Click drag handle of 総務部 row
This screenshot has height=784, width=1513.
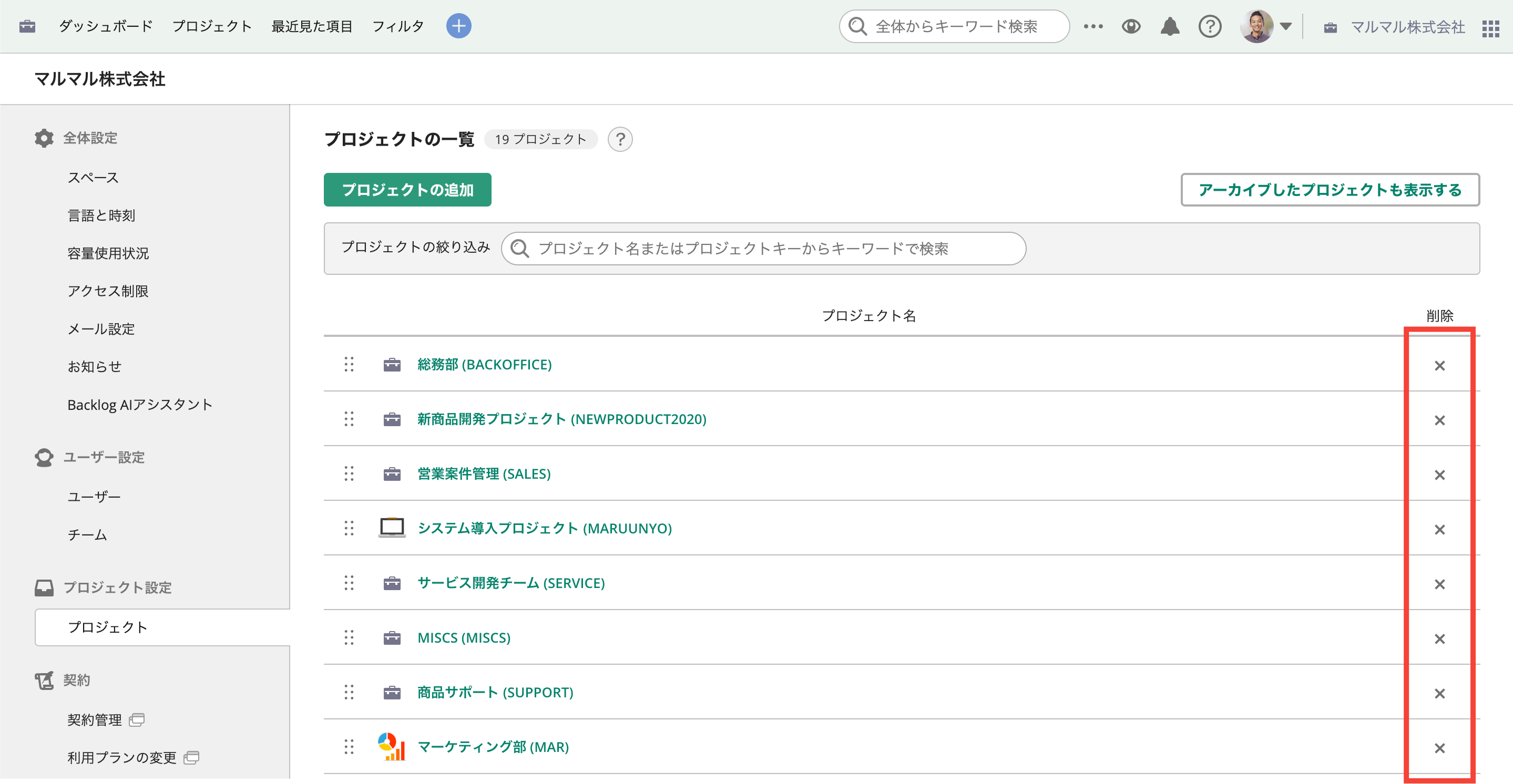(349, 364)
